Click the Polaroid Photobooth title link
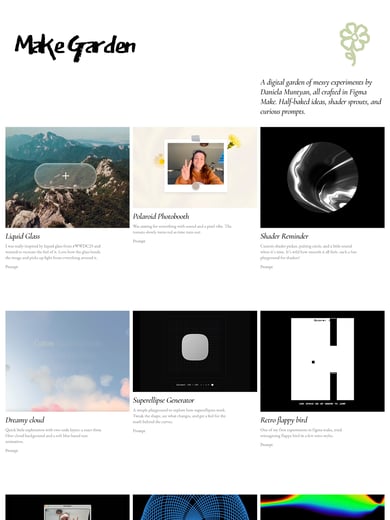This screenshot has width=390, height=520. point(161,216)
